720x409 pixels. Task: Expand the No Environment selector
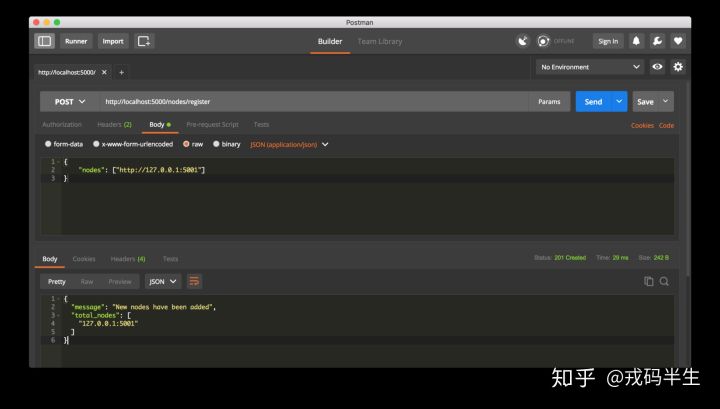(x=590, y=67)
